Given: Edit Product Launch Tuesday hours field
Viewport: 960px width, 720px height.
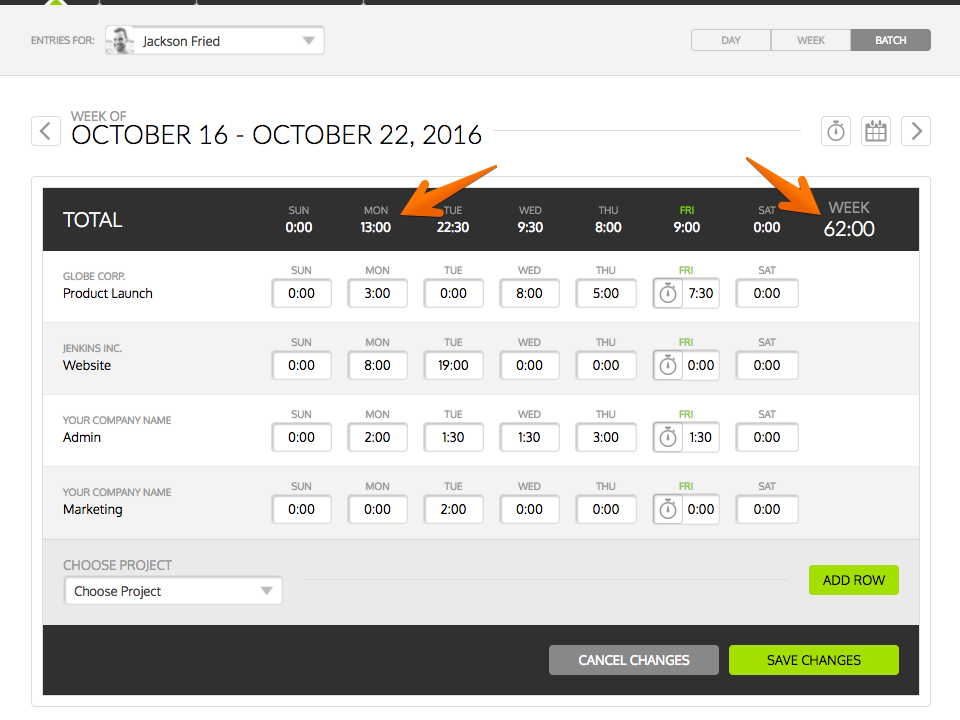Looking at the screenshot, I should pyautogui.click(x=454, y=294).
